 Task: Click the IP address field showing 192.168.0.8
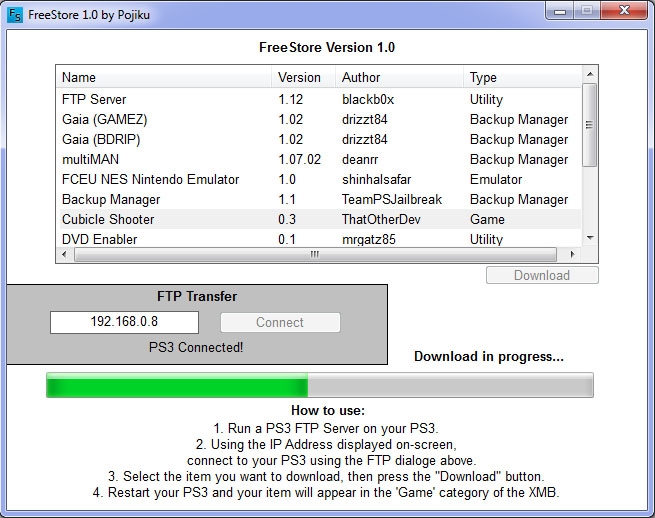124,322
